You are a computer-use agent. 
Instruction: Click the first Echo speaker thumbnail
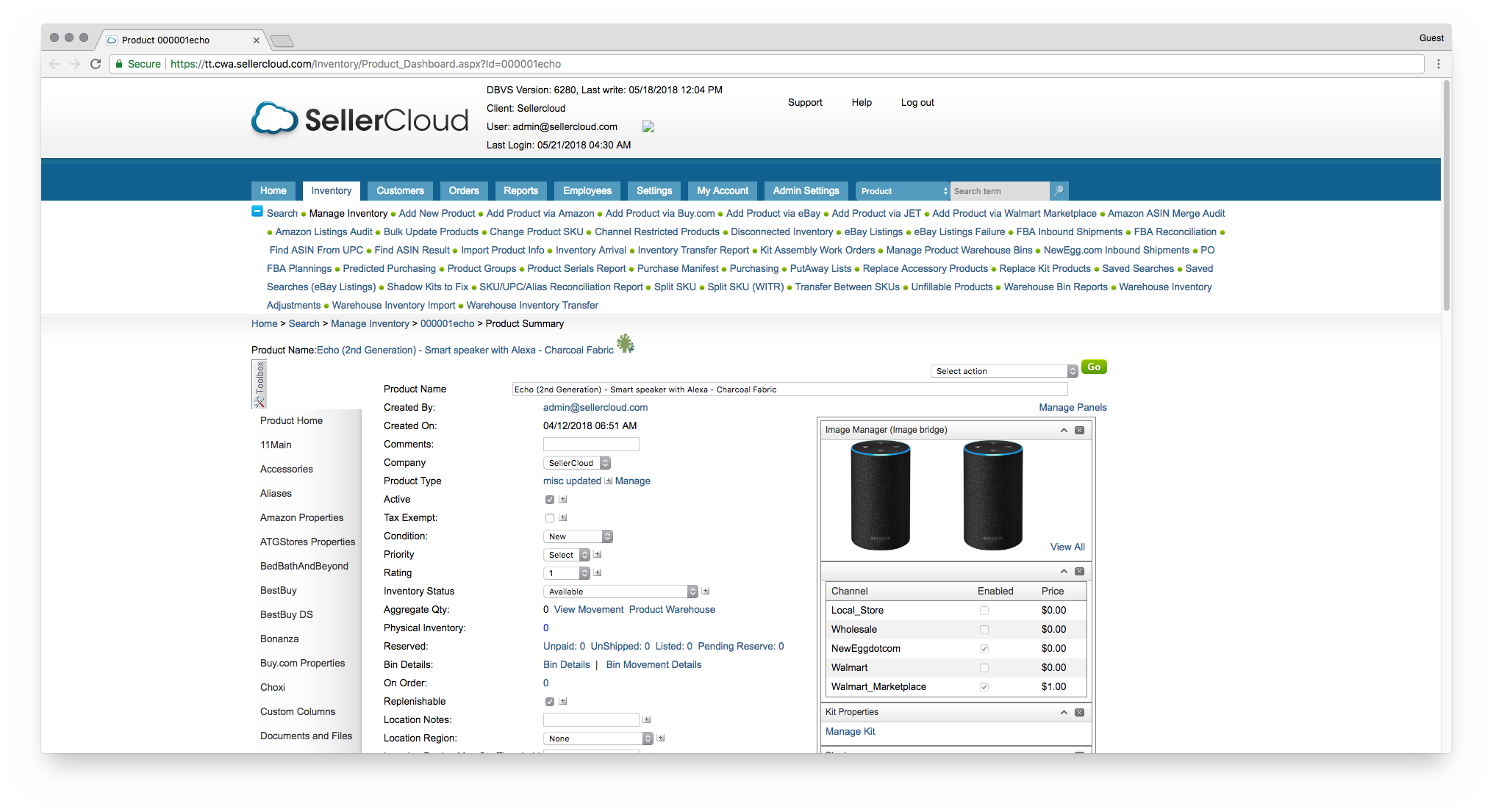pos(881,495)
